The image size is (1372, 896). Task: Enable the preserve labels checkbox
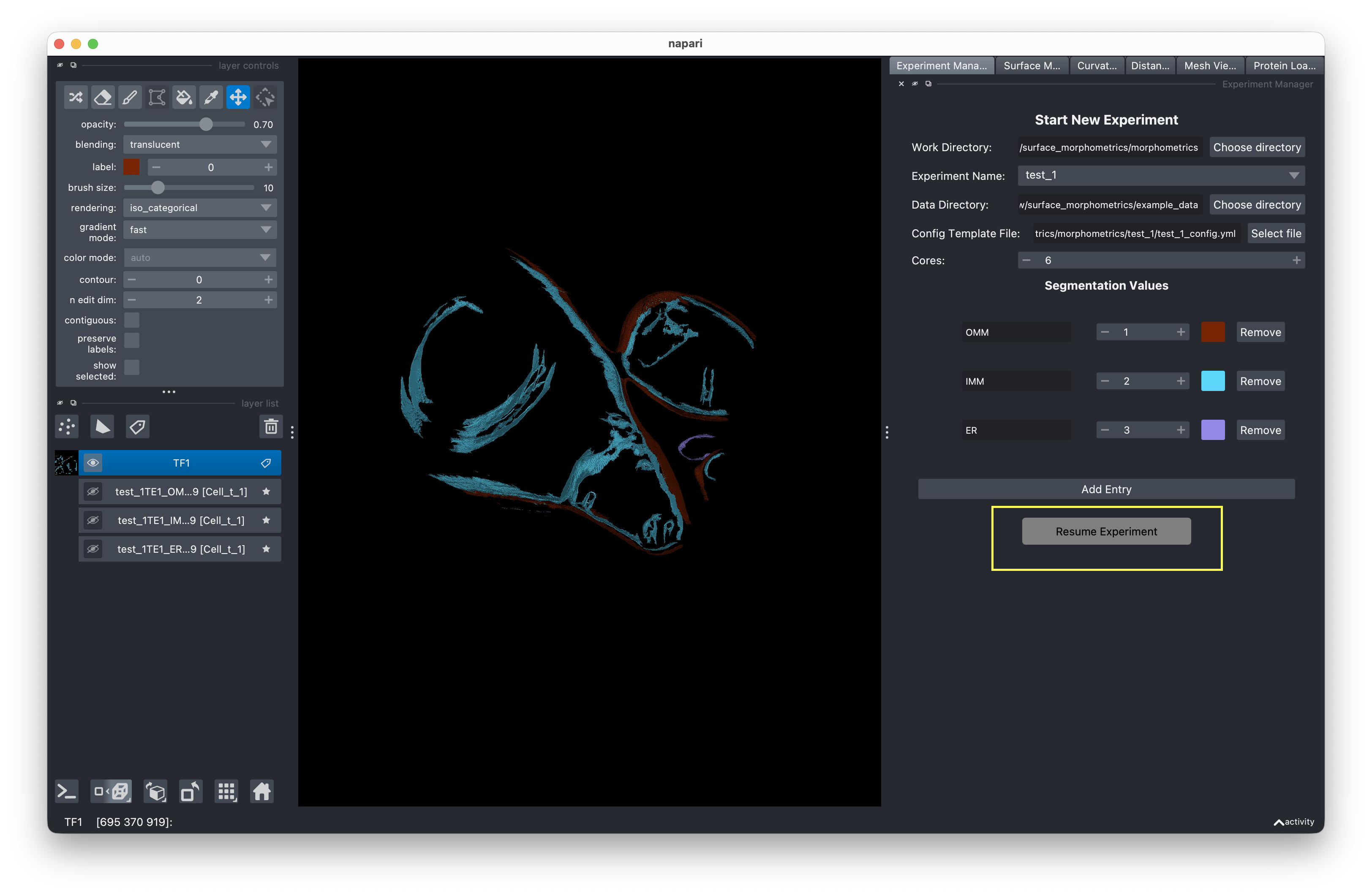[132, 340]
